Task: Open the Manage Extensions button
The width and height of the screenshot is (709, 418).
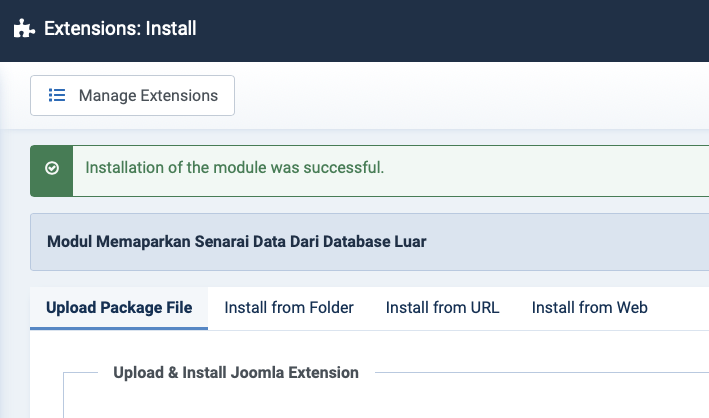Action: point(132,96)
